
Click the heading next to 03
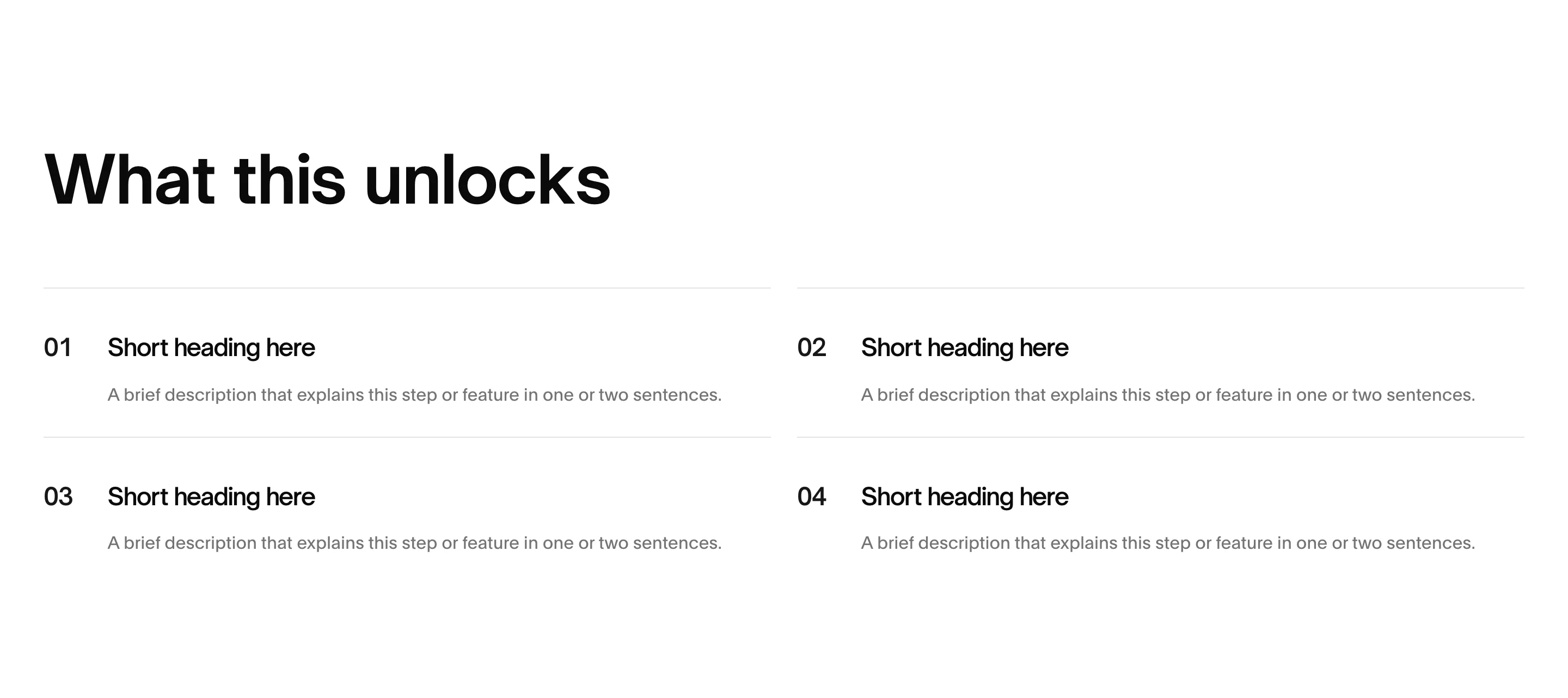pos(211,497)
